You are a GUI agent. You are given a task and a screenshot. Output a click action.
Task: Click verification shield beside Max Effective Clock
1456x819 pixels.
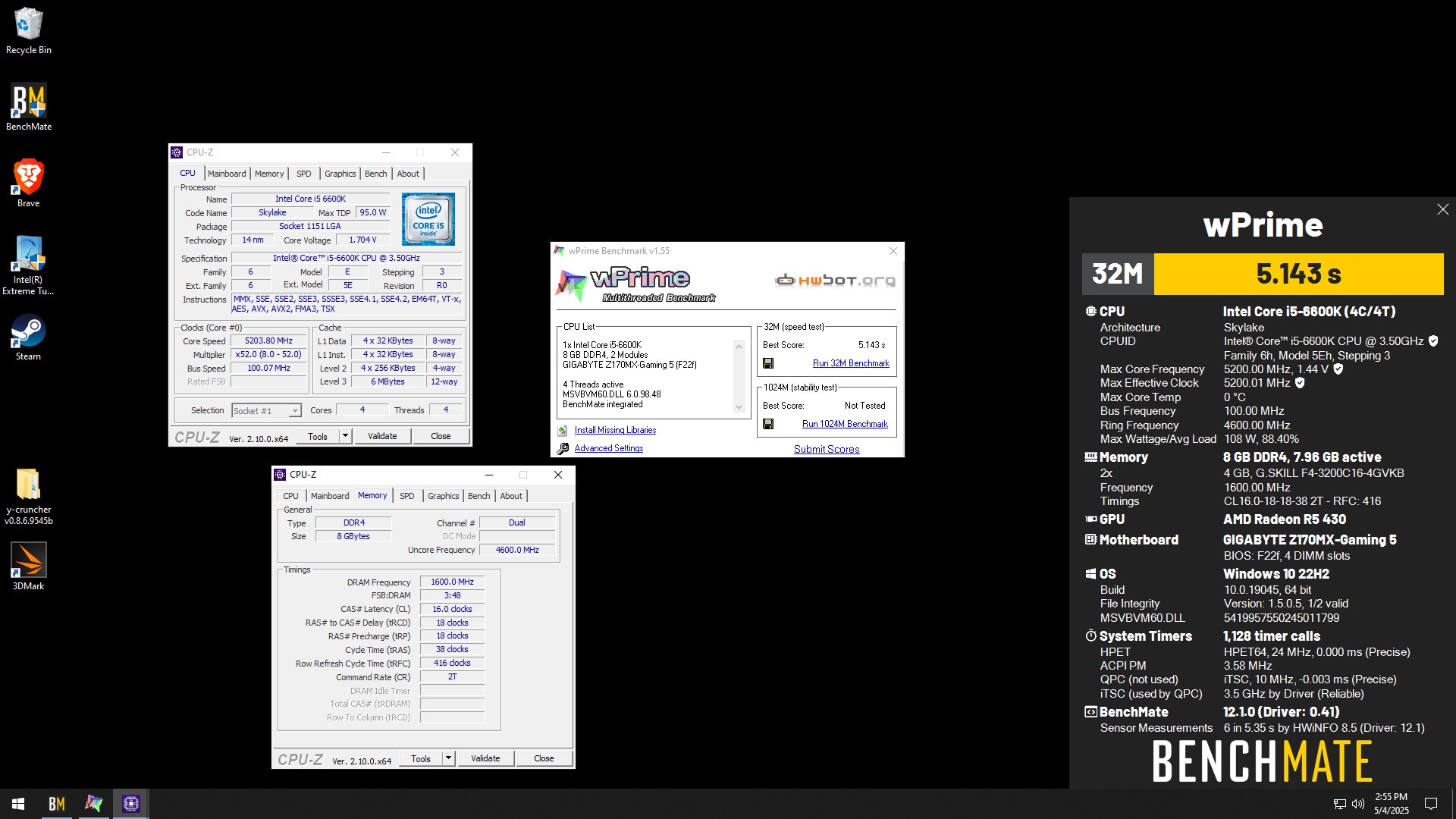(x=1300, y=383)
